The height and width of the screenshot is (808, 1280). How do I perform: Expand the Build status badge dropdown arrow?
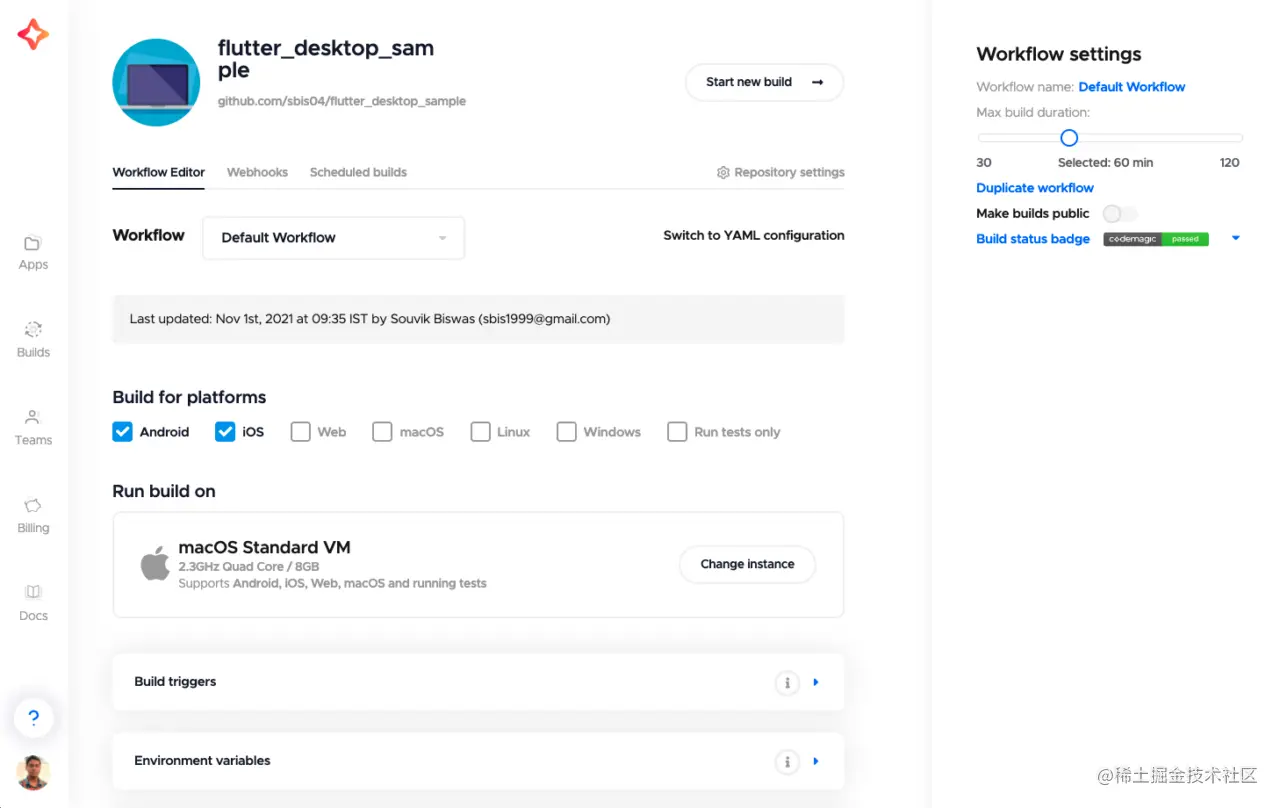(1236, 239)
